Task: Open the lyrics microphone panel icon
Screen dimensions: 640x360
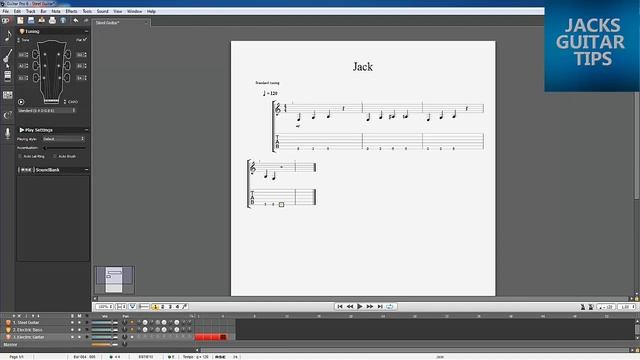Action: point(8,133)
